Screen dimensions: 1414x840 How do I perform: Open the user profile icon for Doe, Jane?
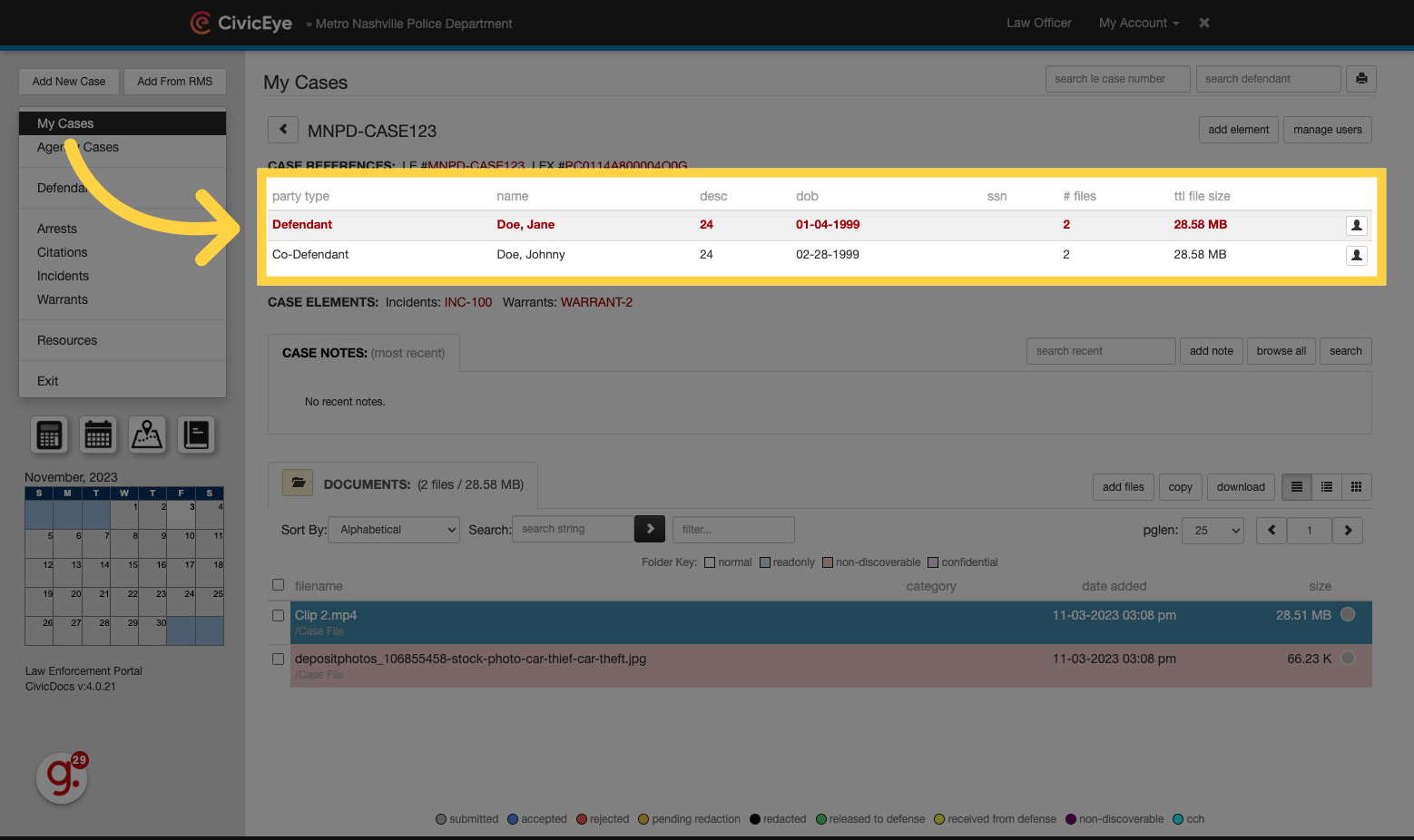click(1356, 225)
